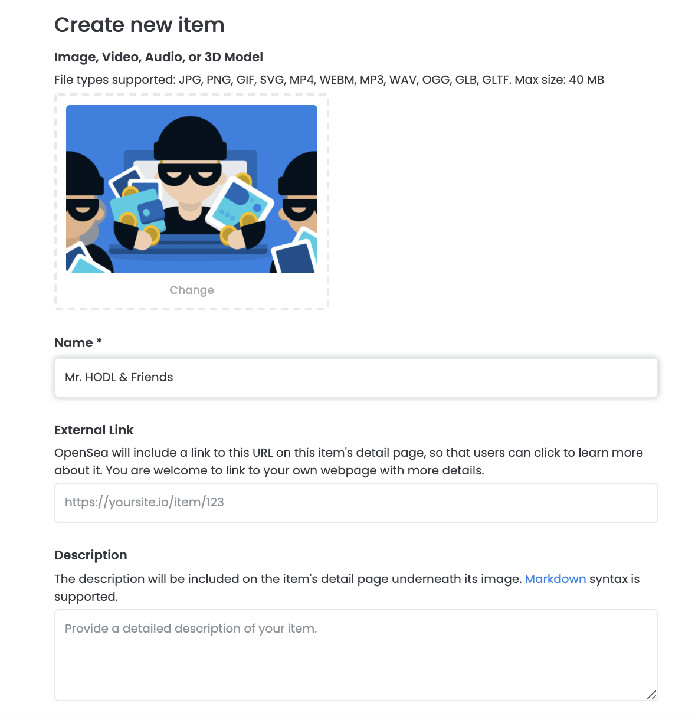Click the Image, Video, Audio, or 3D Model label

[158, 57]
